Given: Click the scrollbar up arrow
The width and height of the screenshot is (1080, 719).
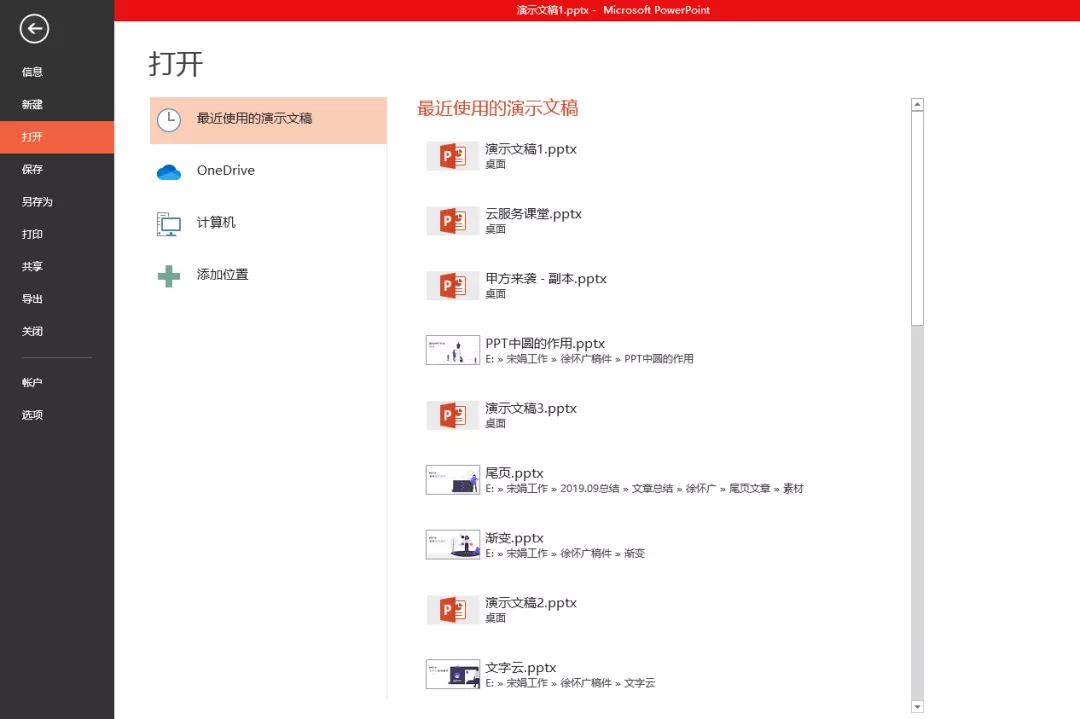Looking at the screenshot, I should click(917, 105).
